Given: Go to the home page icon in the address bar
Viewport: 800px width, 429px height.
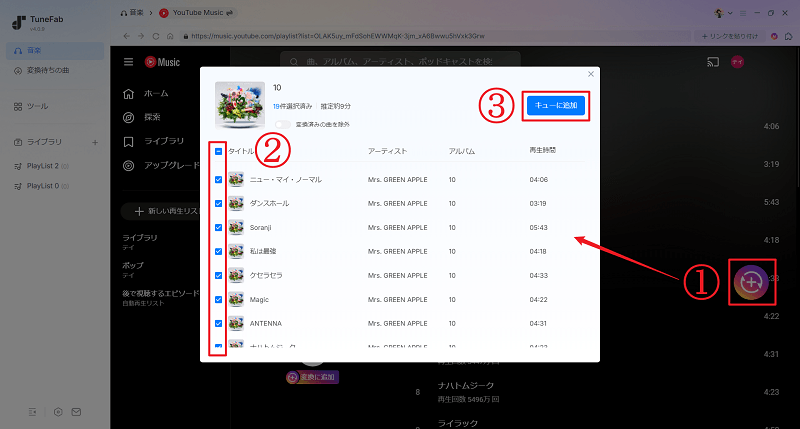Looking at the screenshot, I should 170,36.
